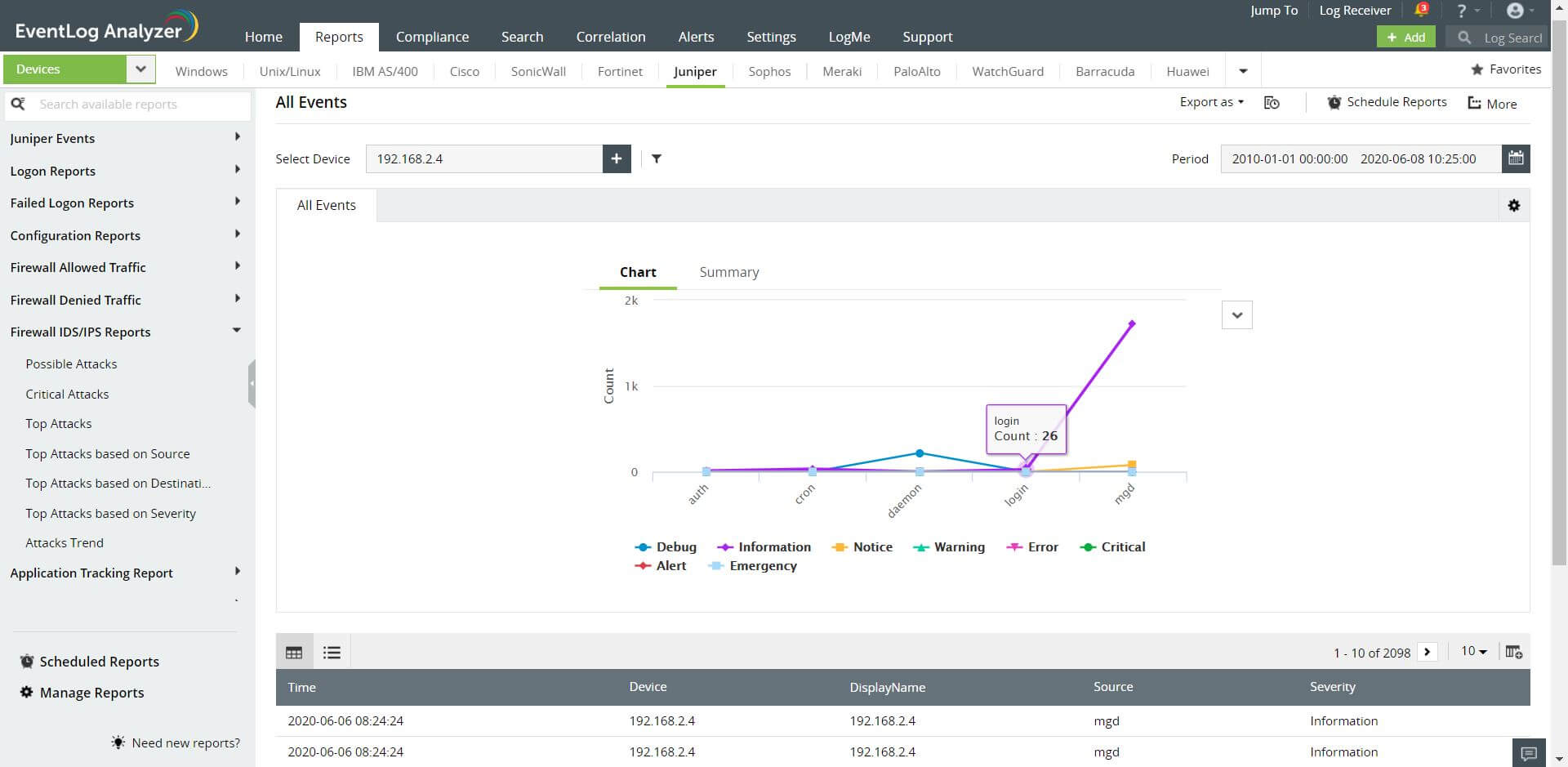Open Scheduled Reports in sidebar
The image size is (1568, 767).
tap(90, 662)
